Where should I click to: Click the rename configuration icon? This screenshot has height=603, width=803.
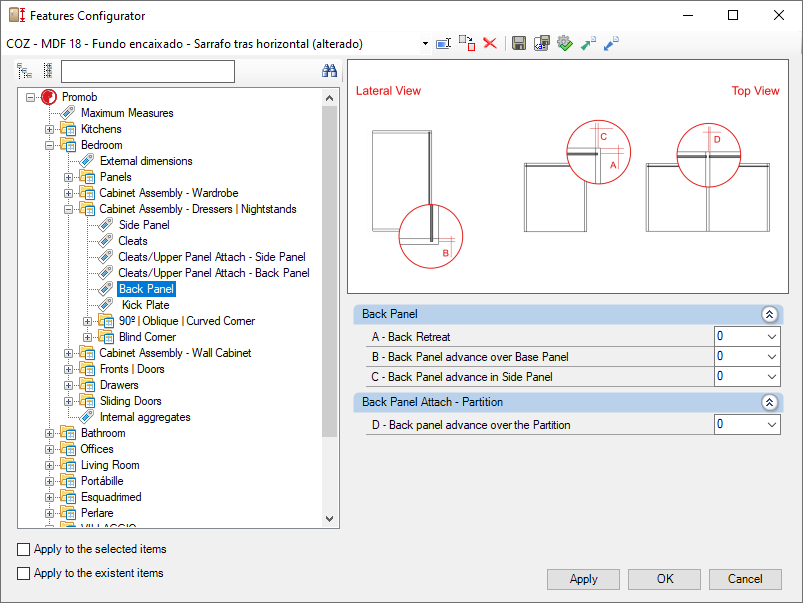tap(443, 44)
